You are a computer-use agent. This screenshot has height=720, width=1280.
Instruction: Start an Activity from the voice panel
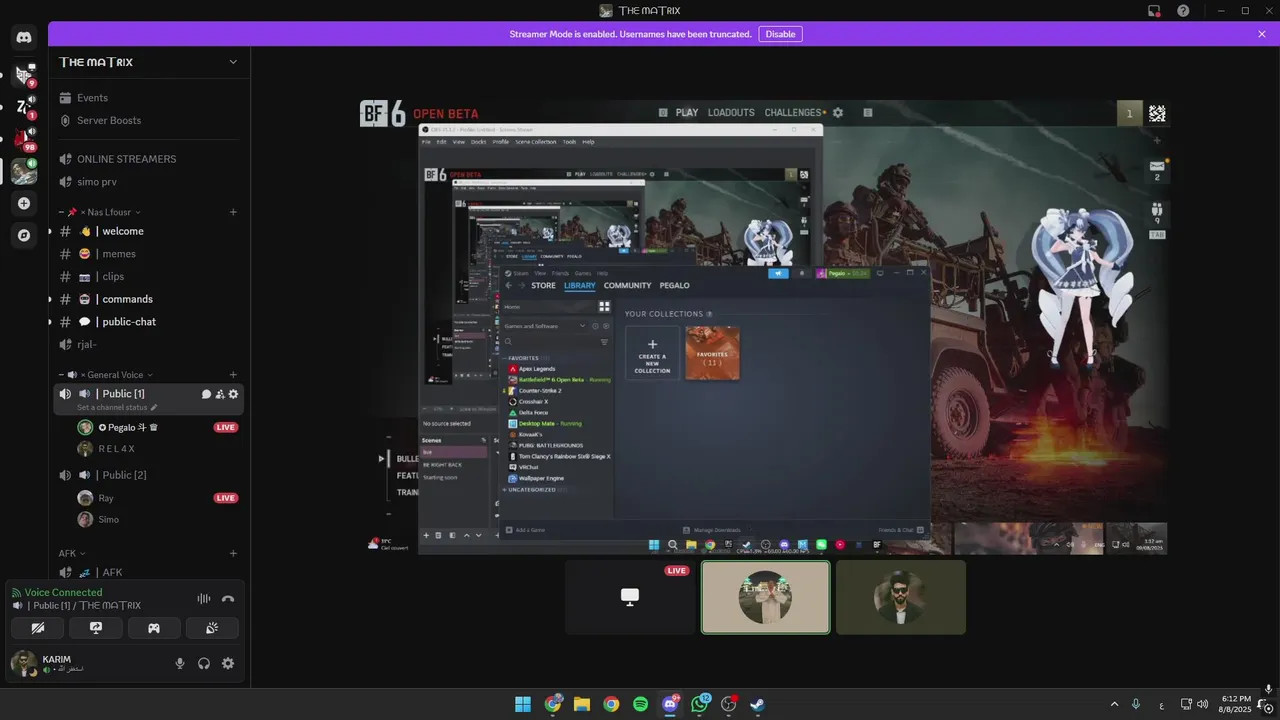[154, 628]
